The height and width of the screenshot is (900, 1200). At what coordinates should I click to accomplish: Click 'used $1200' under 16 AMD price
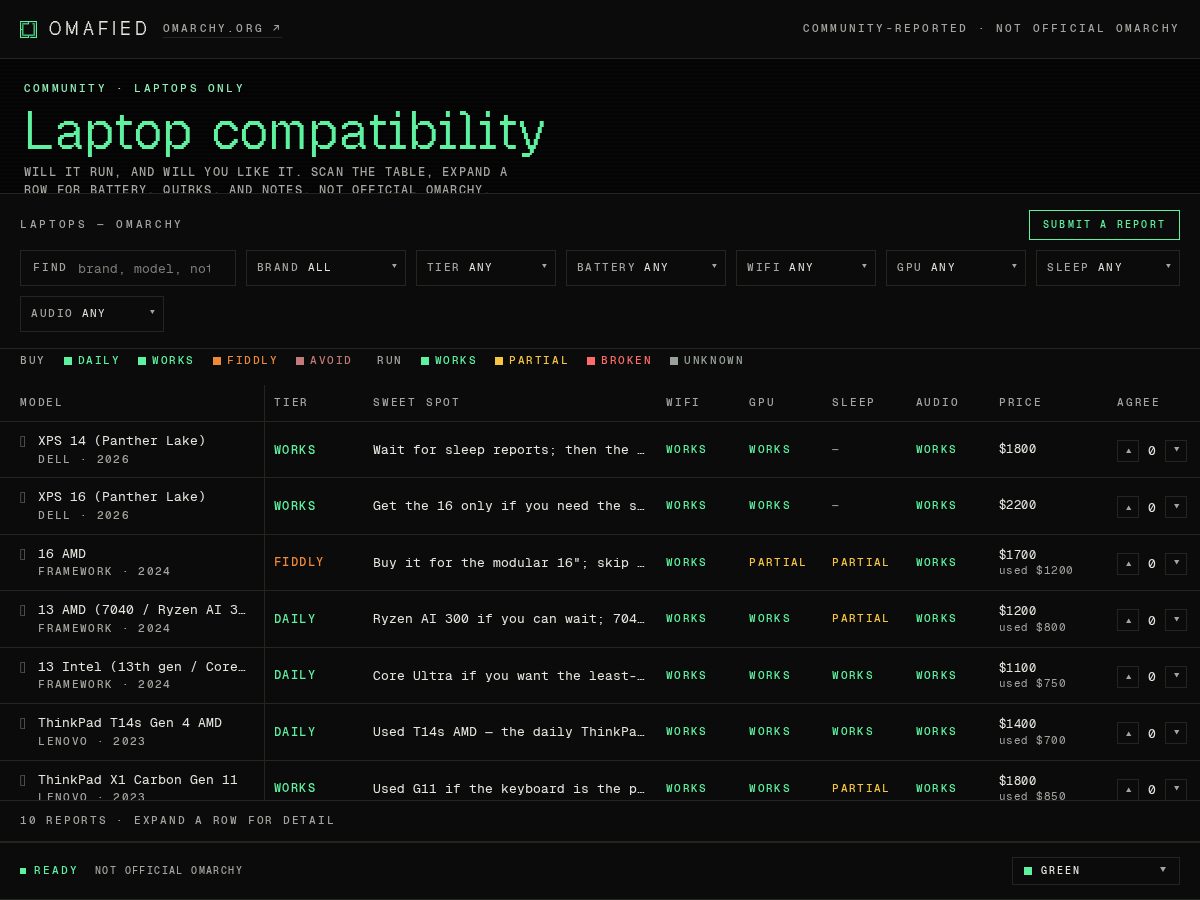point(1036,571)
